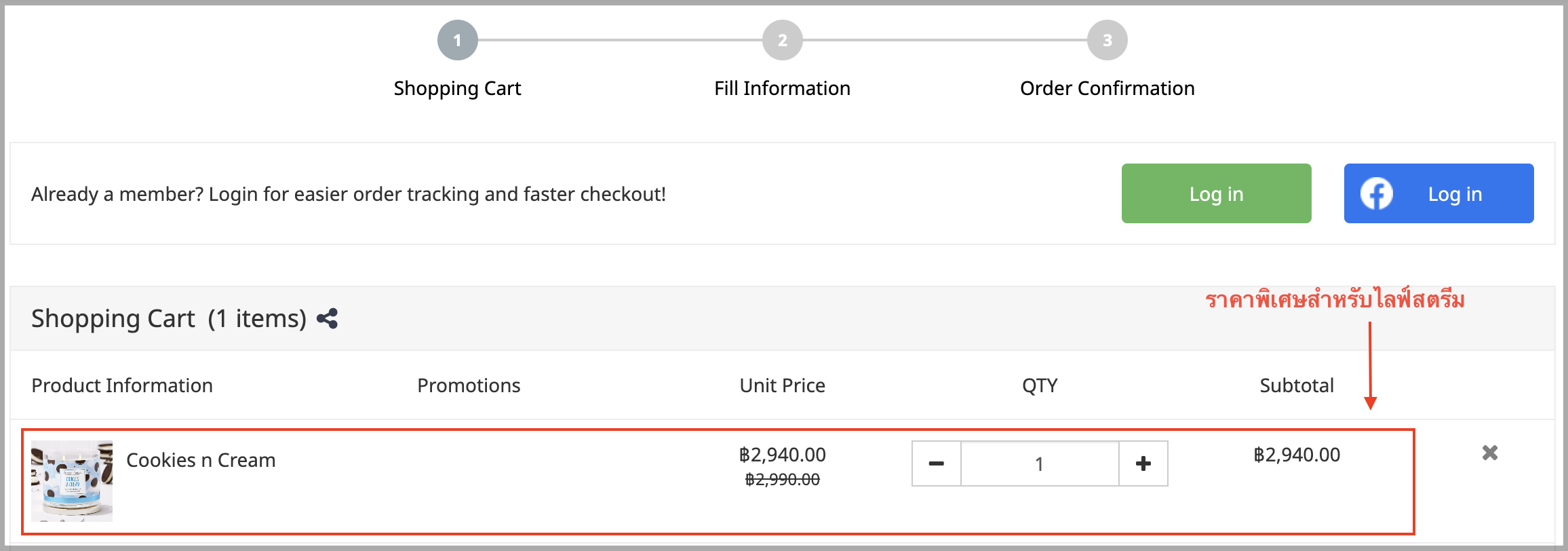Go to Order Confirmation step label
Viewport: 1568px width, 551px height.
[x=1108, y=88]
